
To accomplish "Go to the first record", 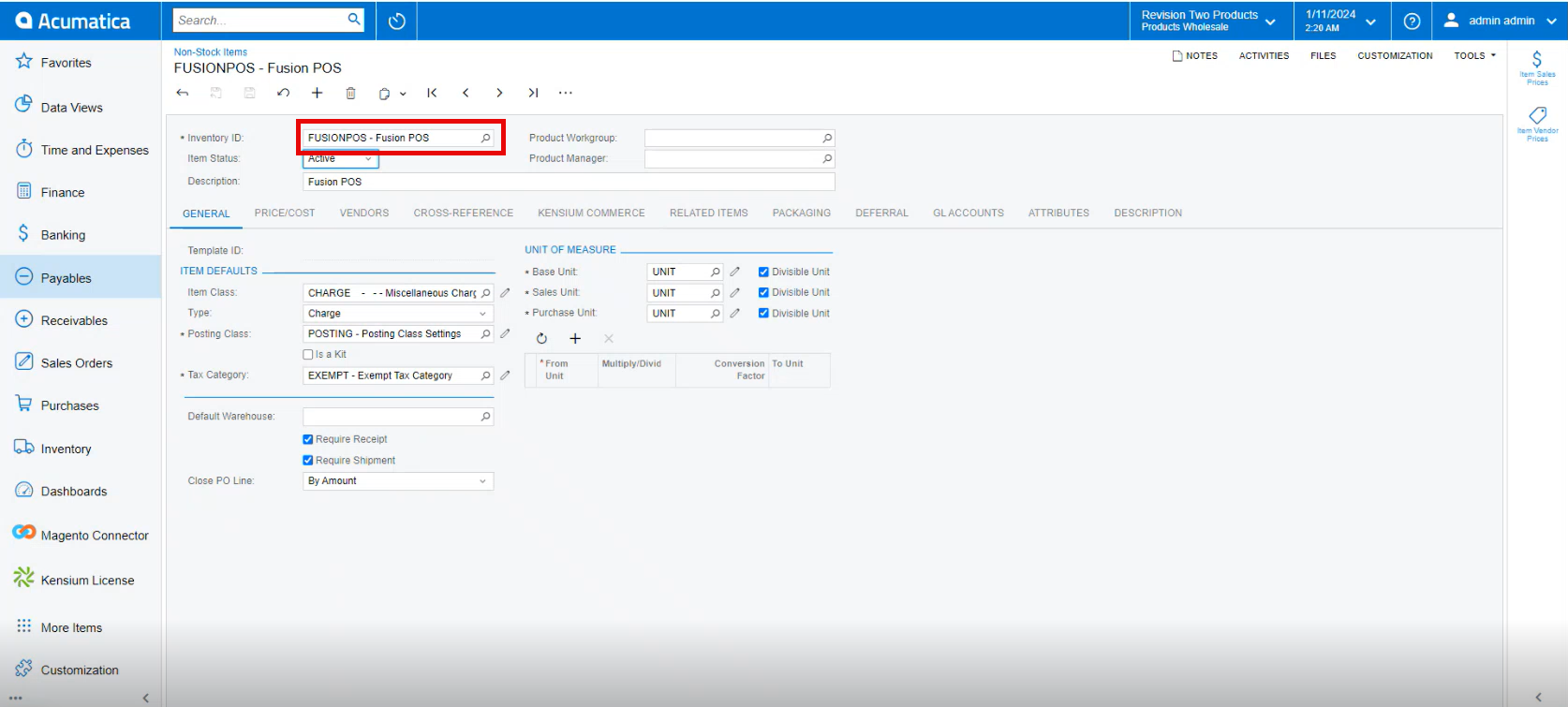I will point(432,93).
